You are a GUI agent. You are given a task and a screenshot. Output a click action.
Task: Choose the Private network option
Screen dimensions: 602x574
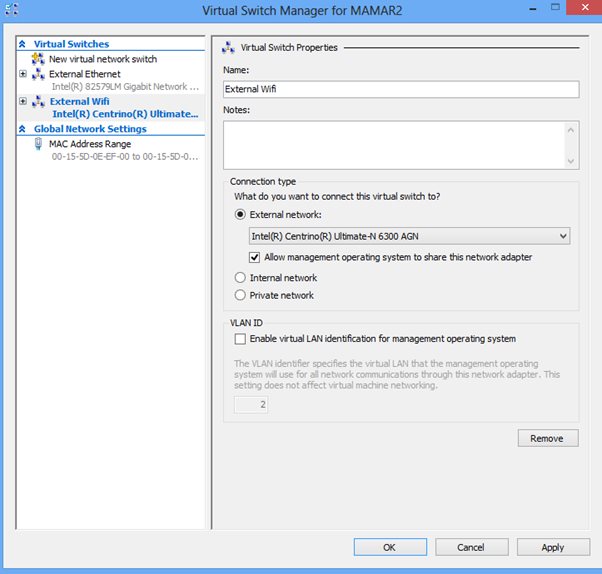(x=240, y=295)
